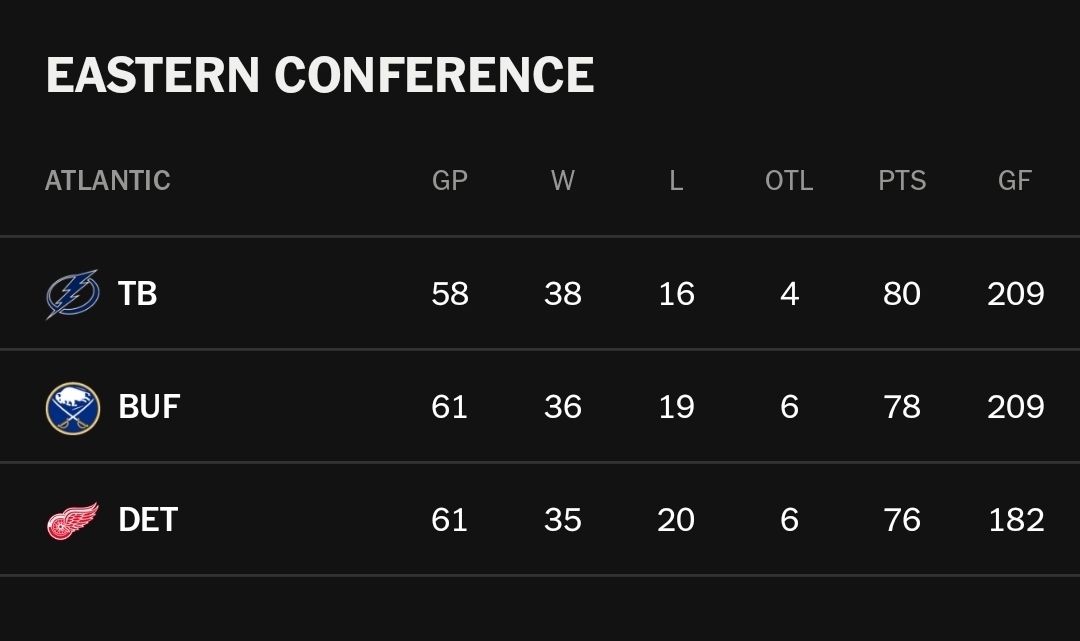Select Buffalo's 36 wins cell
The height and width of the screenshot is (641, 1080).
pos(563,407)
